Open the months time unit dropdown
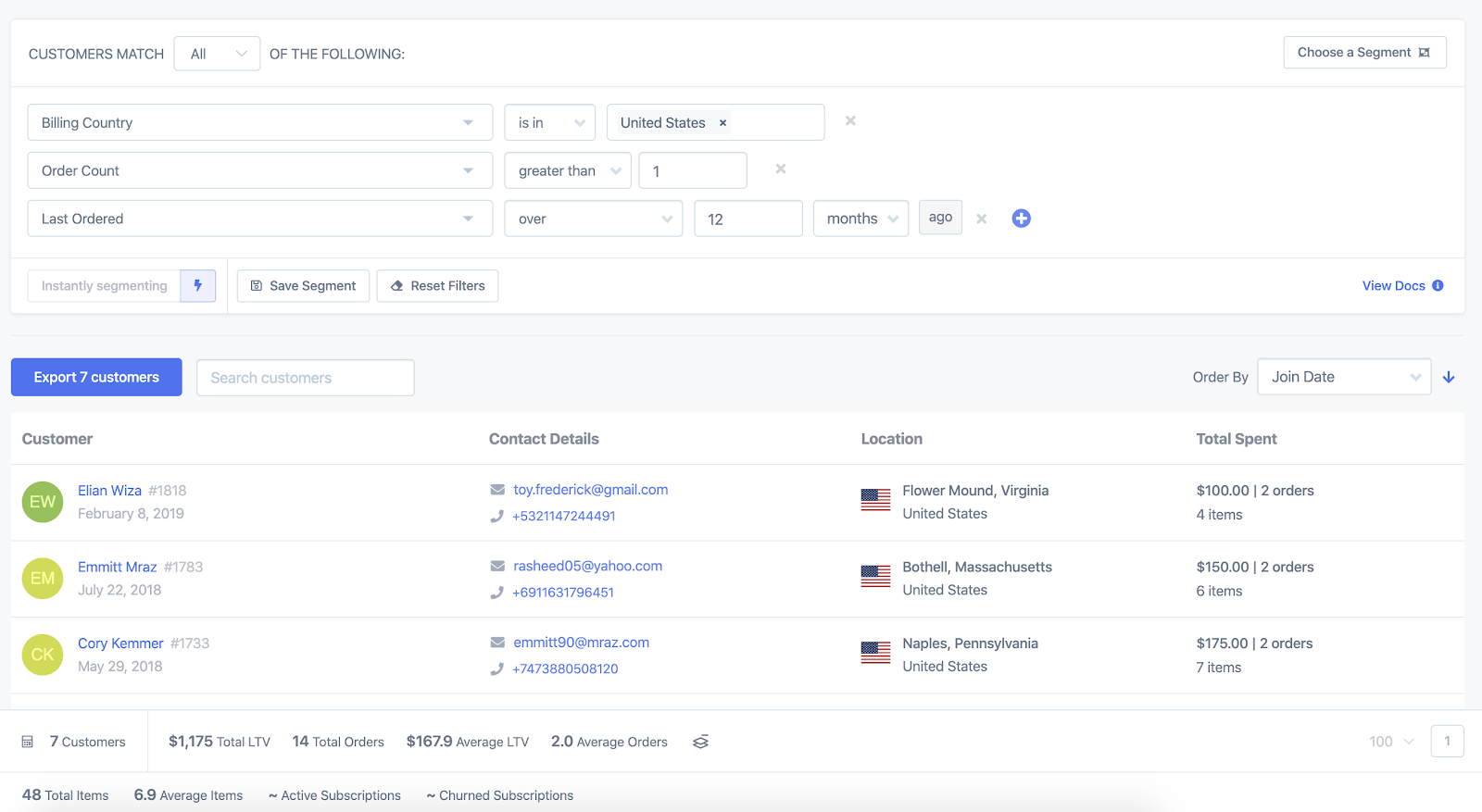The image size is (1482, 812). 860,219
